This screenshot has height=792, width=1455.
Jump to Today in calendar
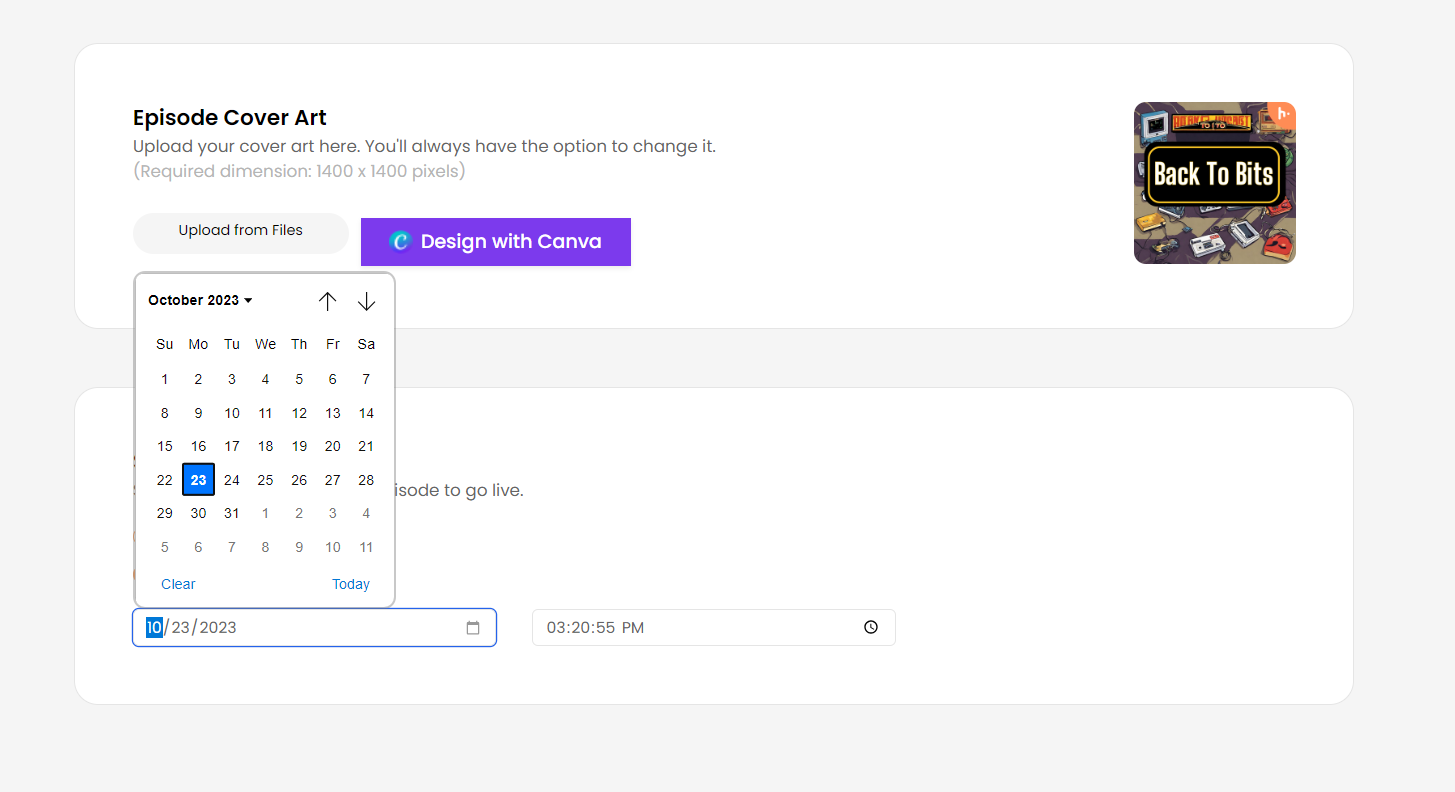pos(351,584)
